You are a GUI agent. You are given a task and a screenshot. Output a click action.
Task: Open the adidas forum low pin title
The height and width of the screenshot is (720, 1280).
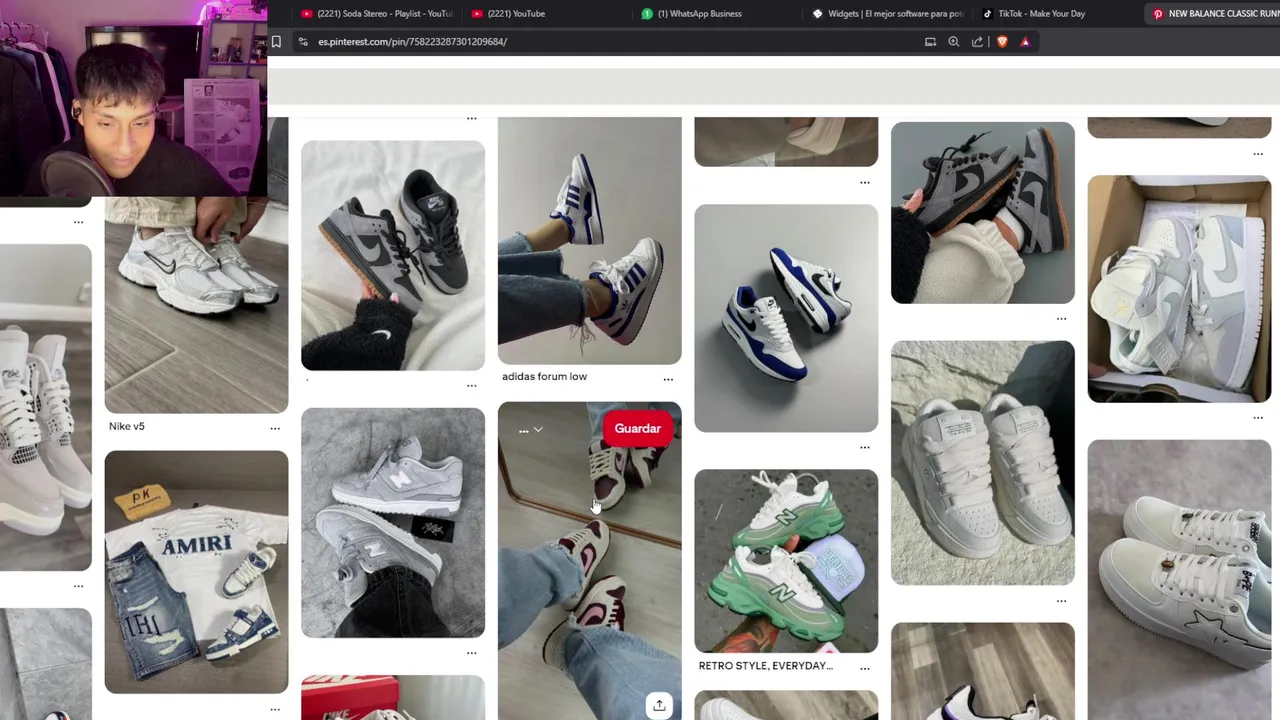click(544, 377)
